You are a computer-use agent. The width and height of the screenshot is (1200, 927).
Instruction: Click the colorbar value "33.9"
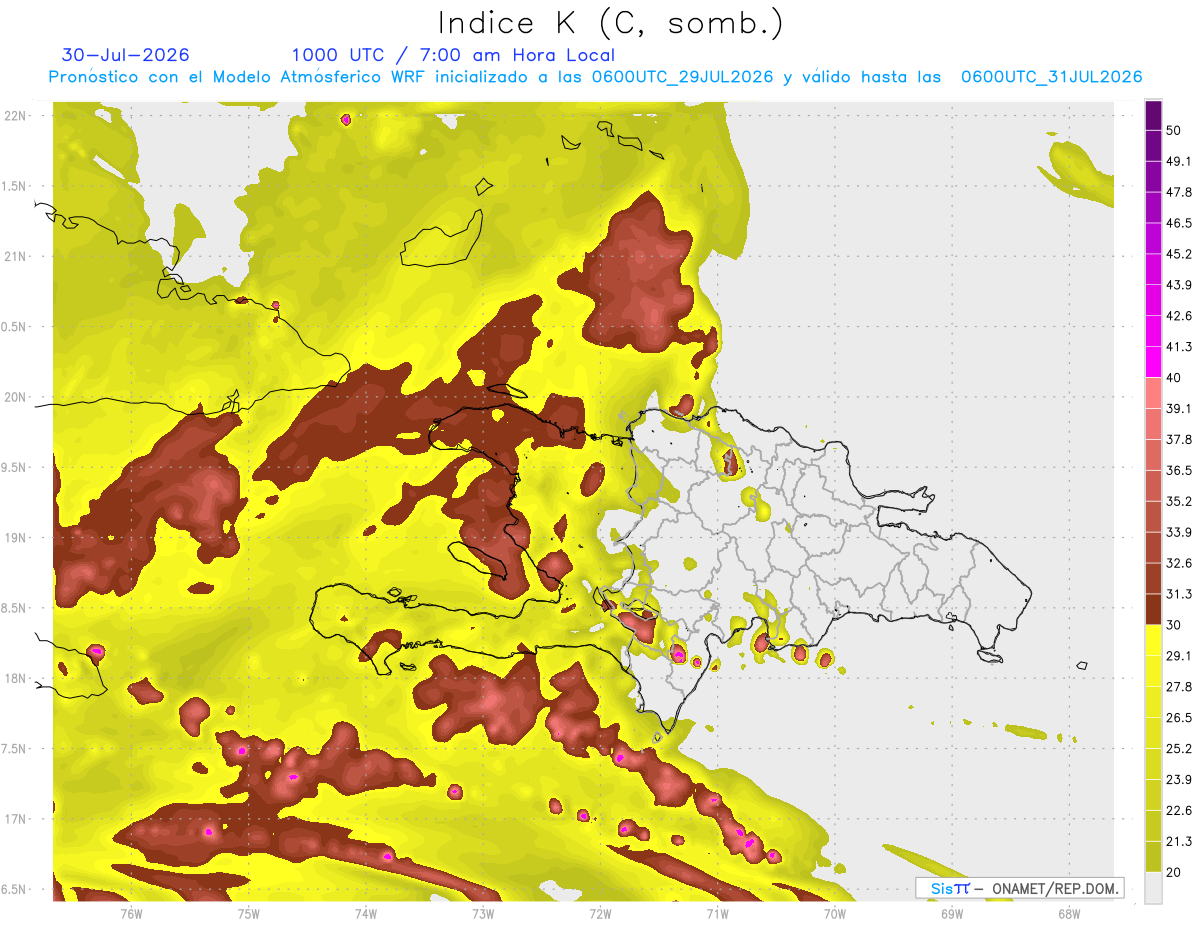click(x=1179, y=532)
